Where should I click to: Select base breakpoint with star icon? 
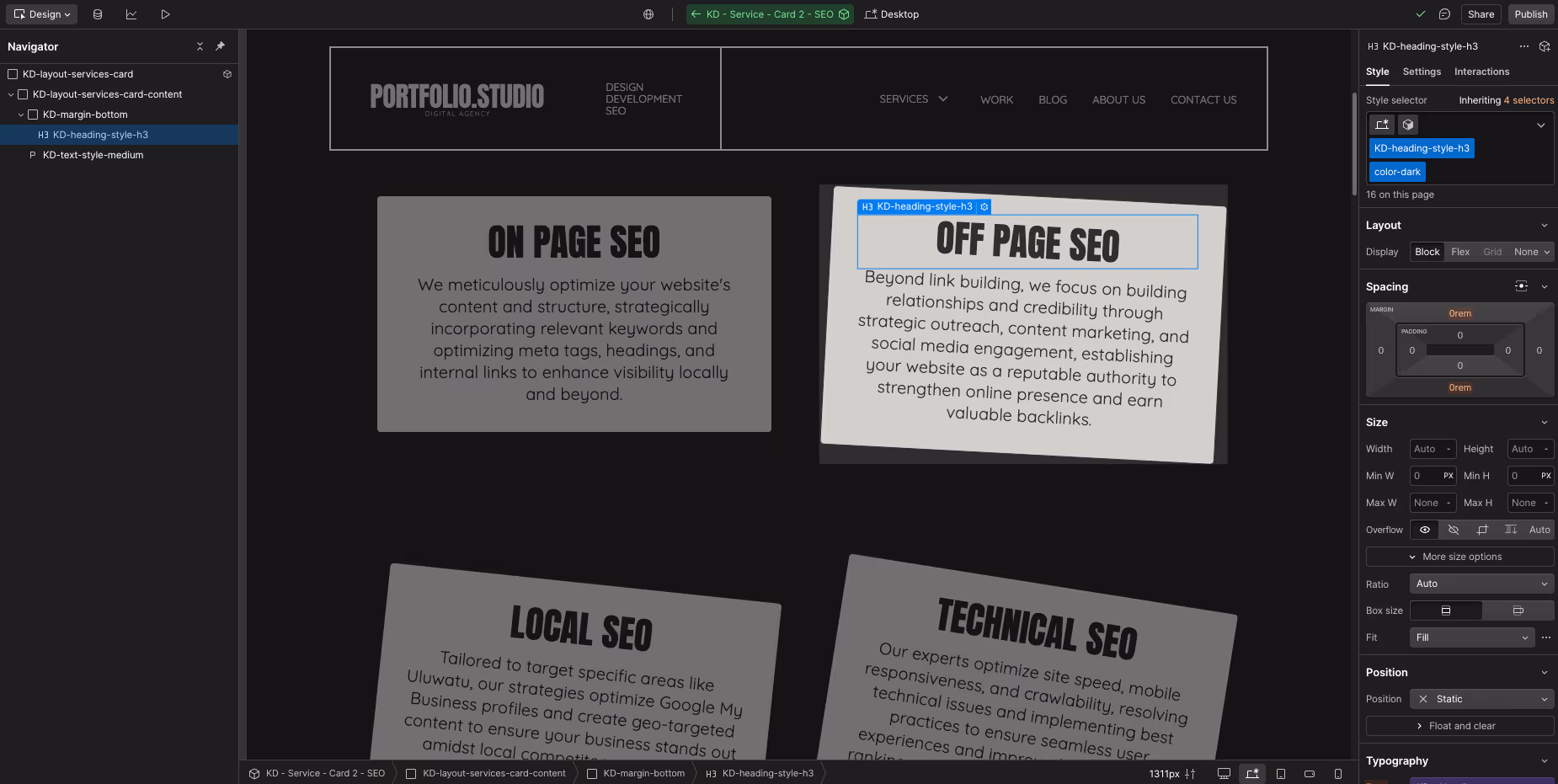click(x=1252, y=773)
